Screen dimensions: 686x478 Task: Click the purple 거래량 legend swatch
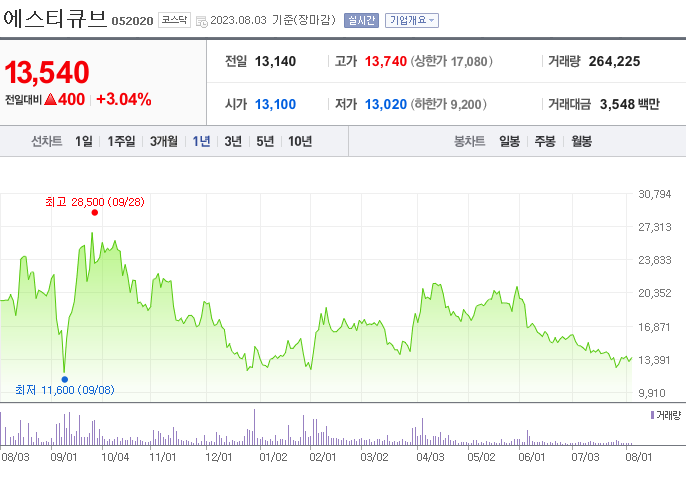[x=652, y=415]
